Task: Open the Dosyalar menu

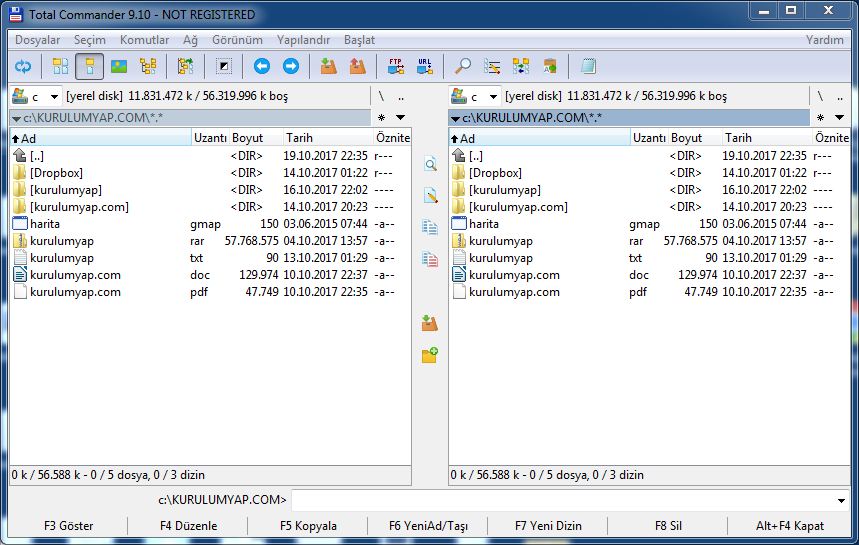Action: coord(37,40)
